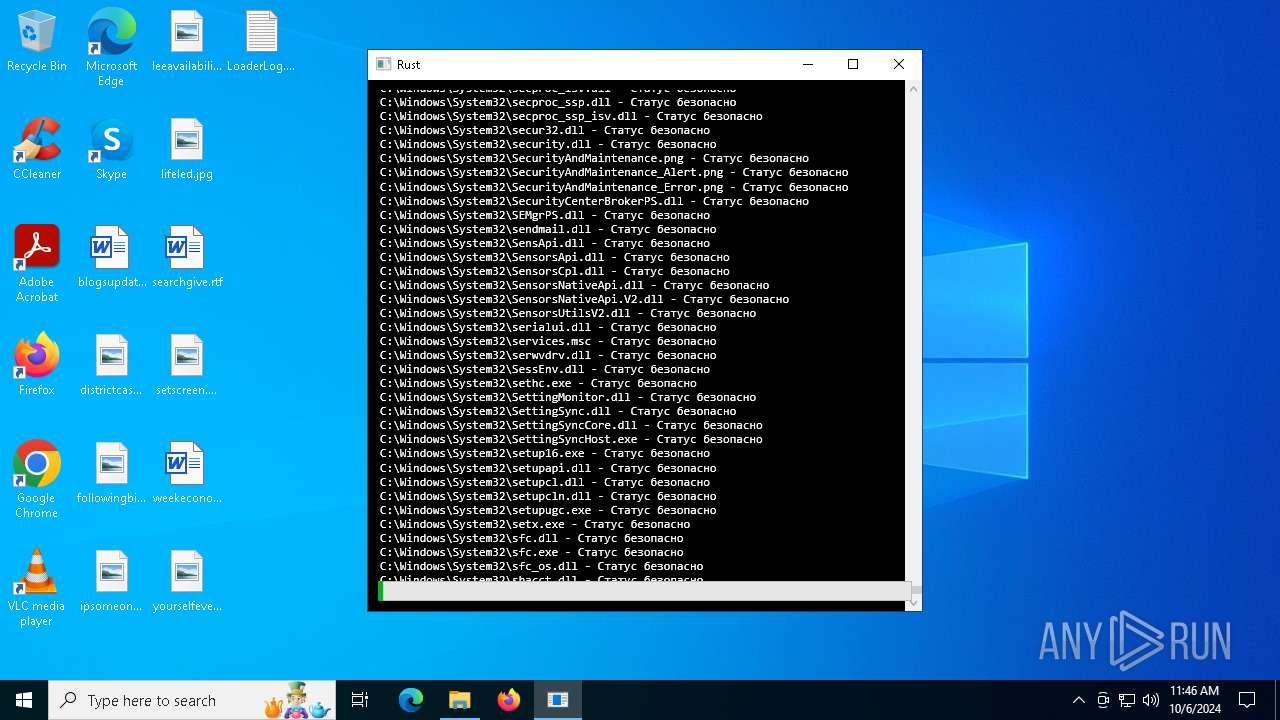Viewport: 1280px width, 720px height.
Task: Select the ipsomeon... image file
Action: (111, 581)
